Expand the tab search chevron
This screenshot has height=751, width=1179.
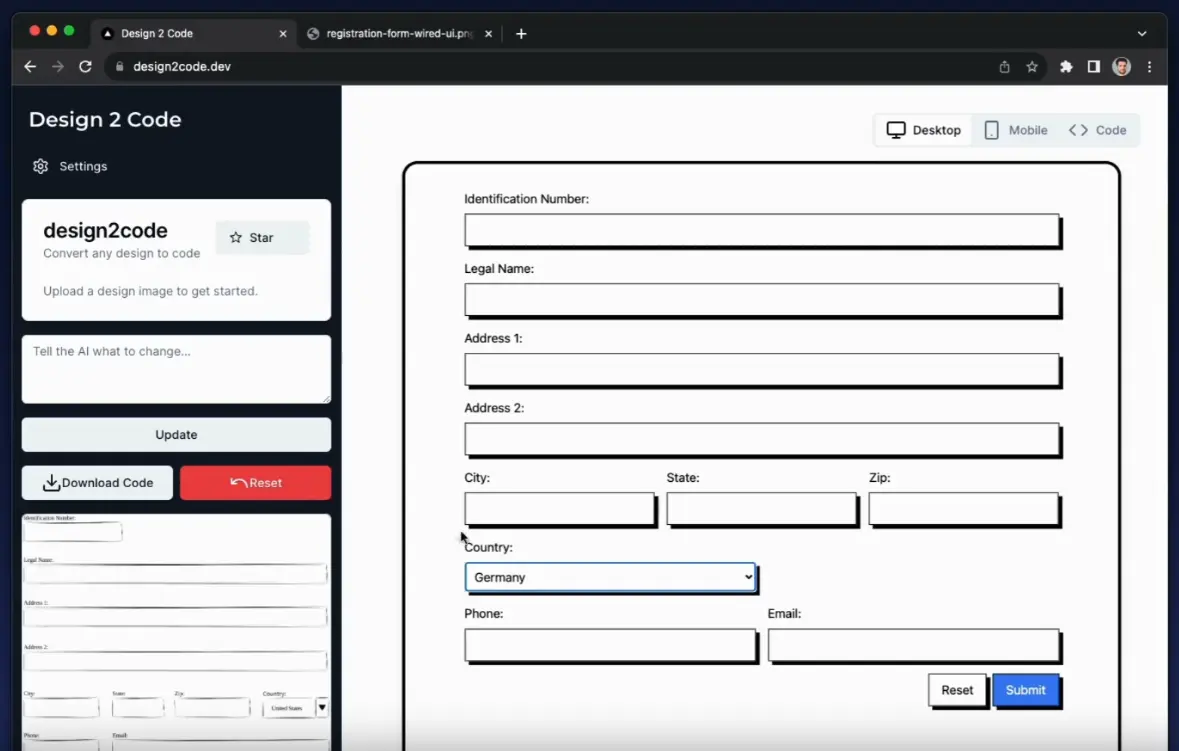point(1142,34)
